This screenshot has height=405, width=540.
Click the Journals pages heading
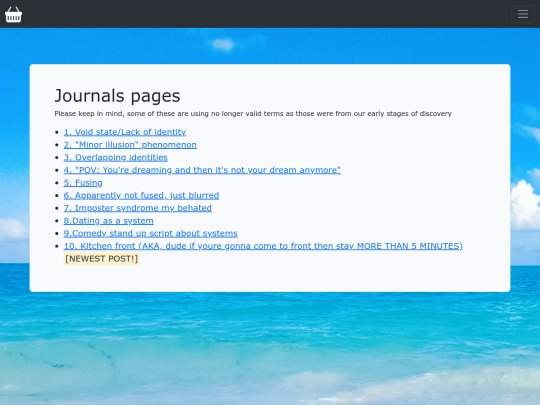117,96
